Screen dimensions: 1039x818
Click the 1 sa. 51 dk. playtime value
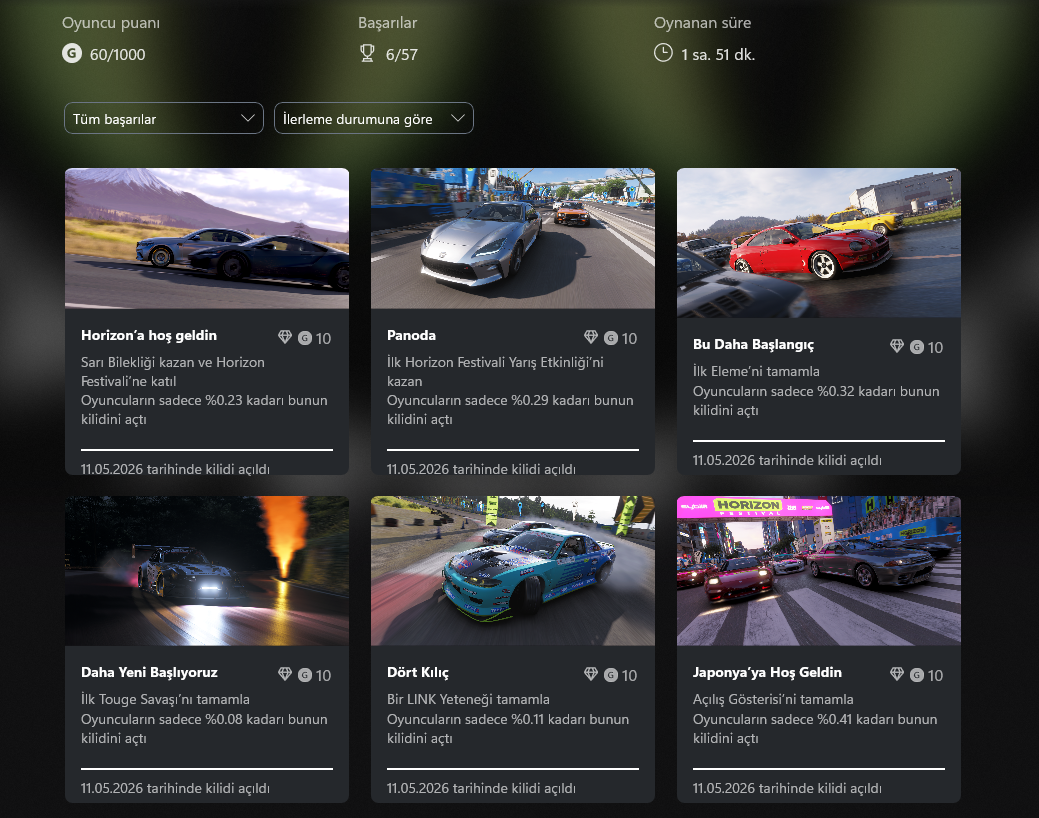click(x=718, y=54)
